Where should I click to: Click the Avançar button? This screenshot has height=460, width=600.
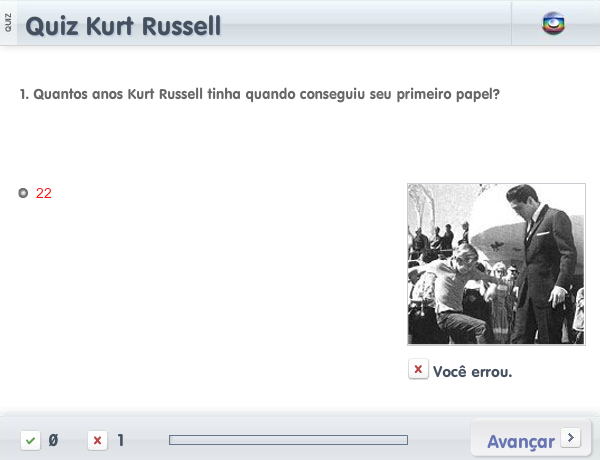click(531, 439)
